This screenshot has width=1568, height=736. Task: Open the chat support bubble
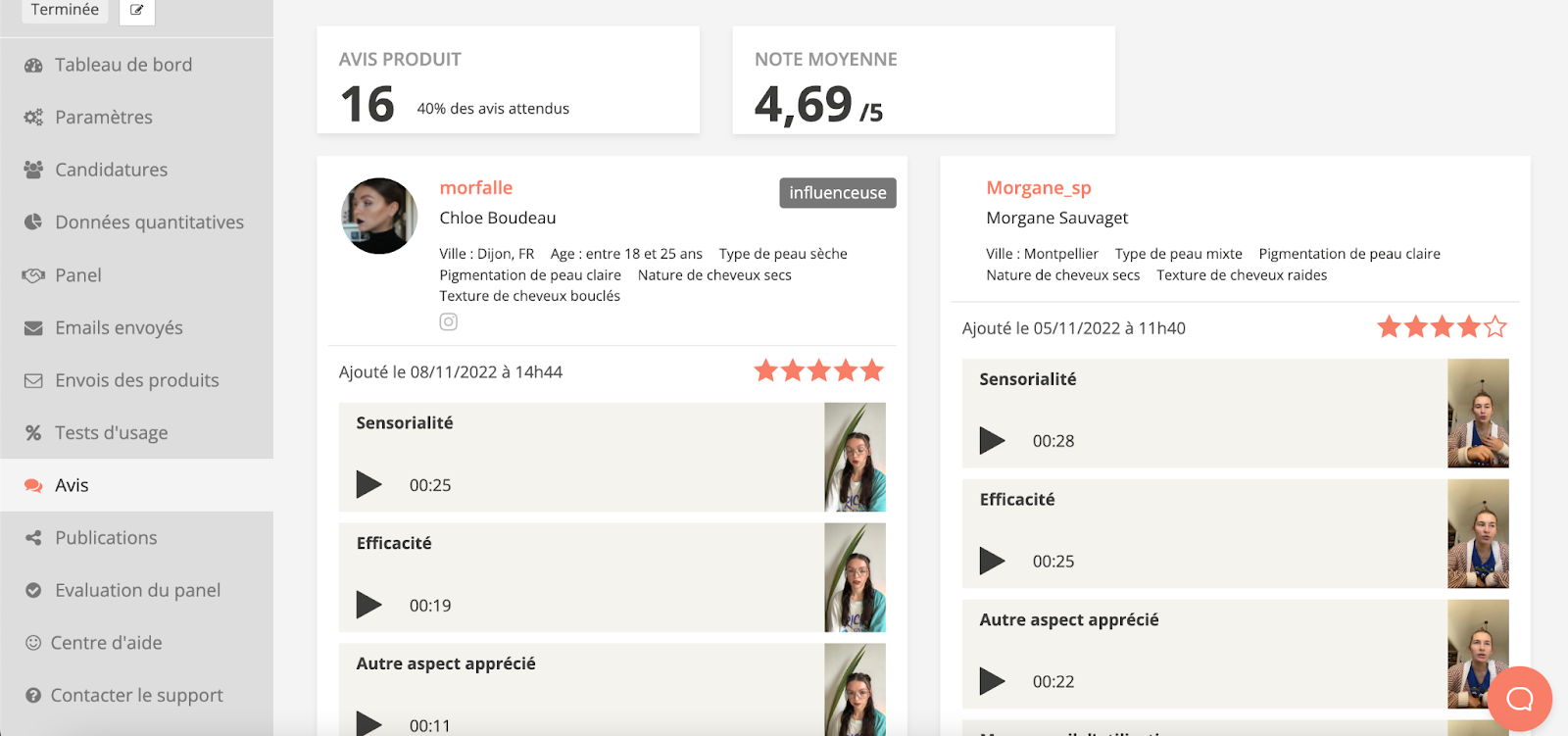click(1519, 698)
